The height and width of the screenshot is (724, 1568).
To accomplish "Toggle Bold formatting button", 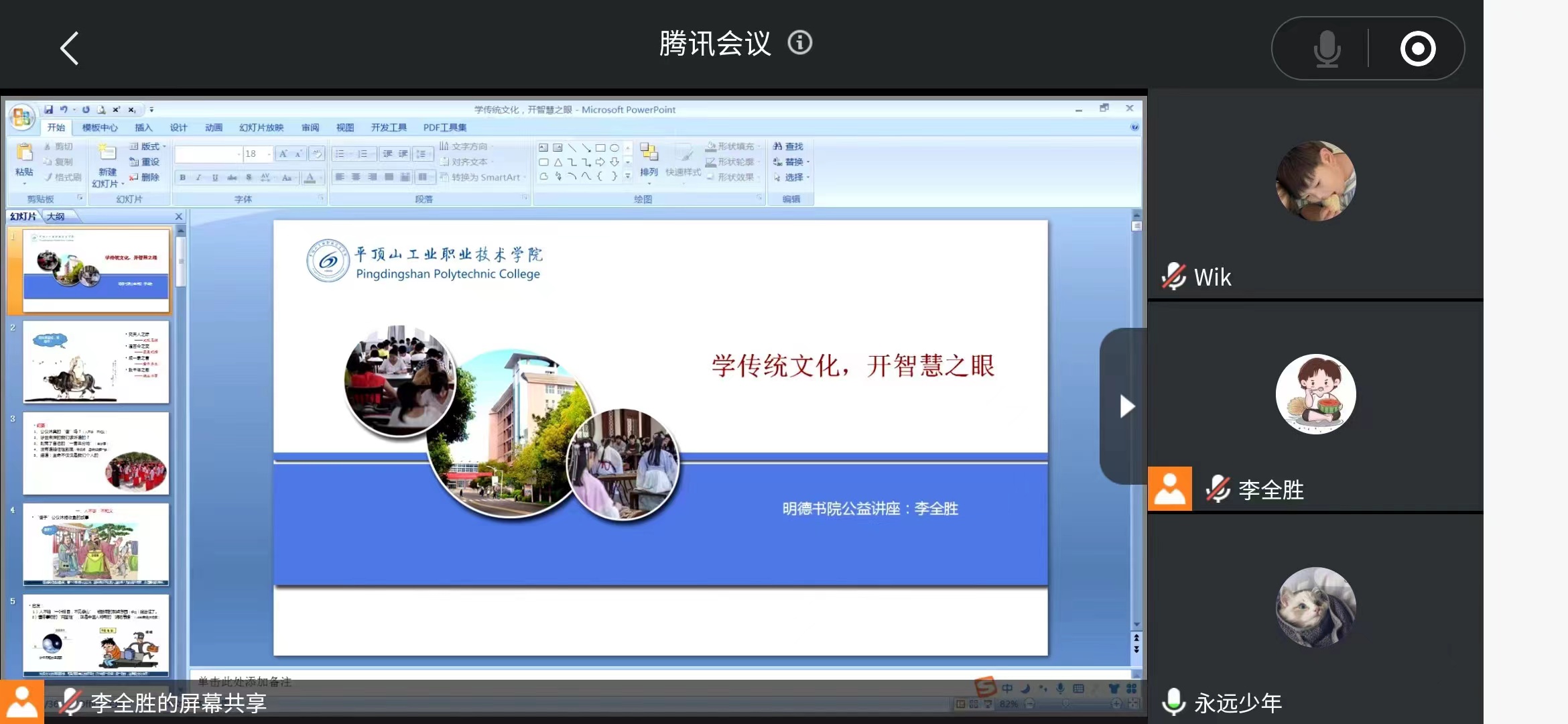I will [x=182, y=178].
